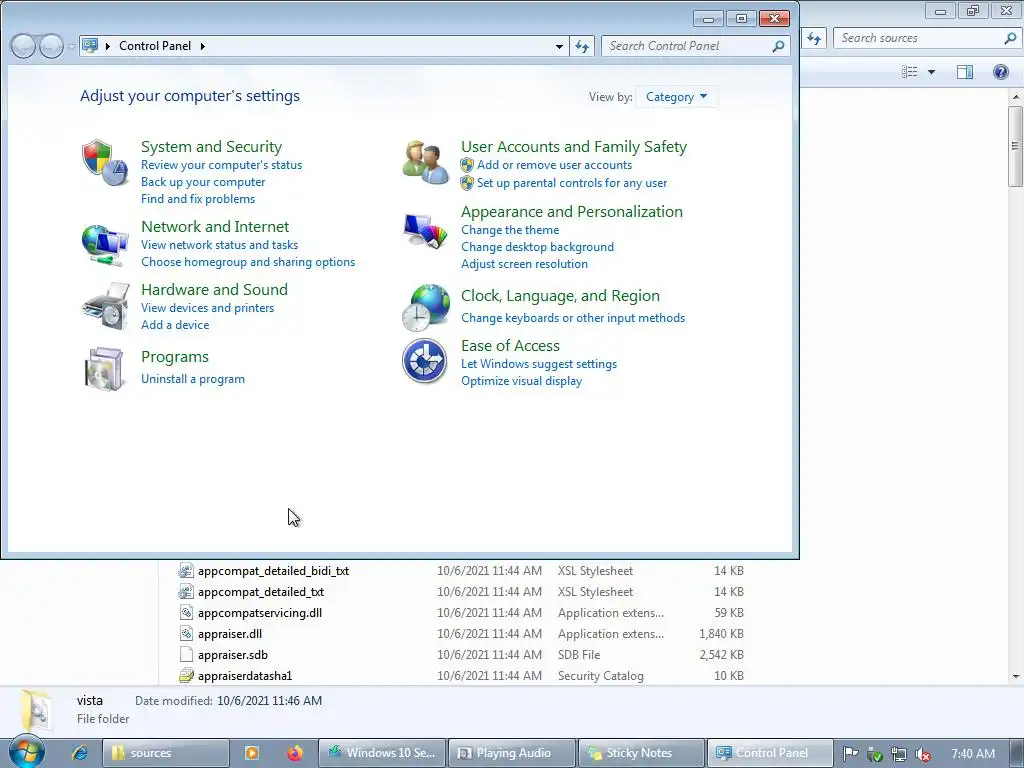Switch to the Playing Audio taskbar window
The width and height of the screenshot is (1024, 768).
(512, 753)
